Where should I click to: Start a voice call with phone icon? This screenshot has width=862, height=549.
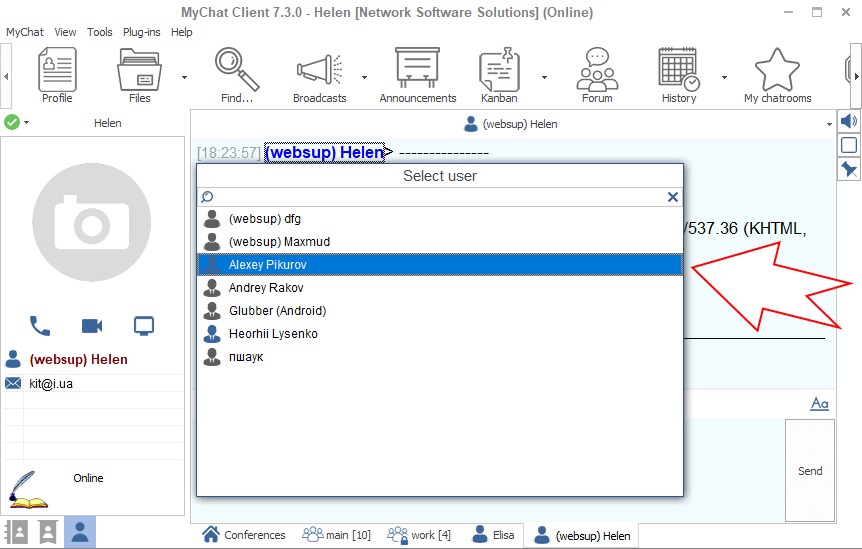click(40, 326)
